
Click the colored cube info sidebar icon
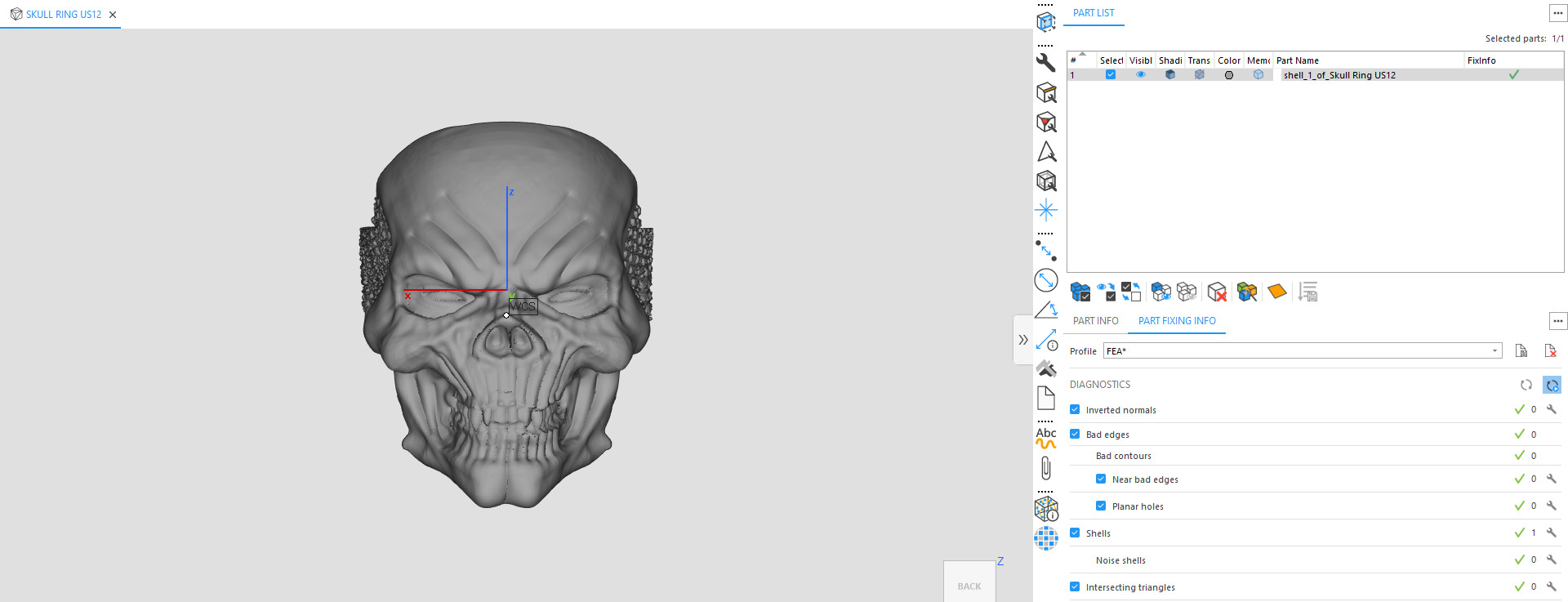tap(1046, 509)
